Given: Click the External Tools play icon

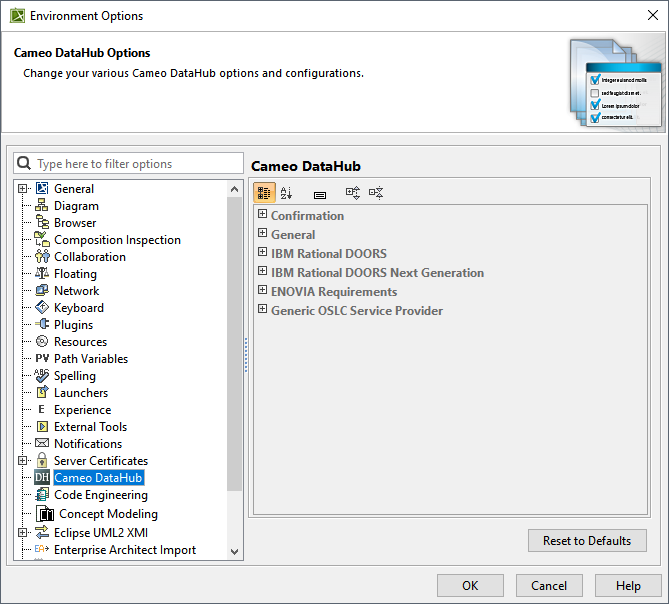Looking at the screenshot, I should point(42,427).
